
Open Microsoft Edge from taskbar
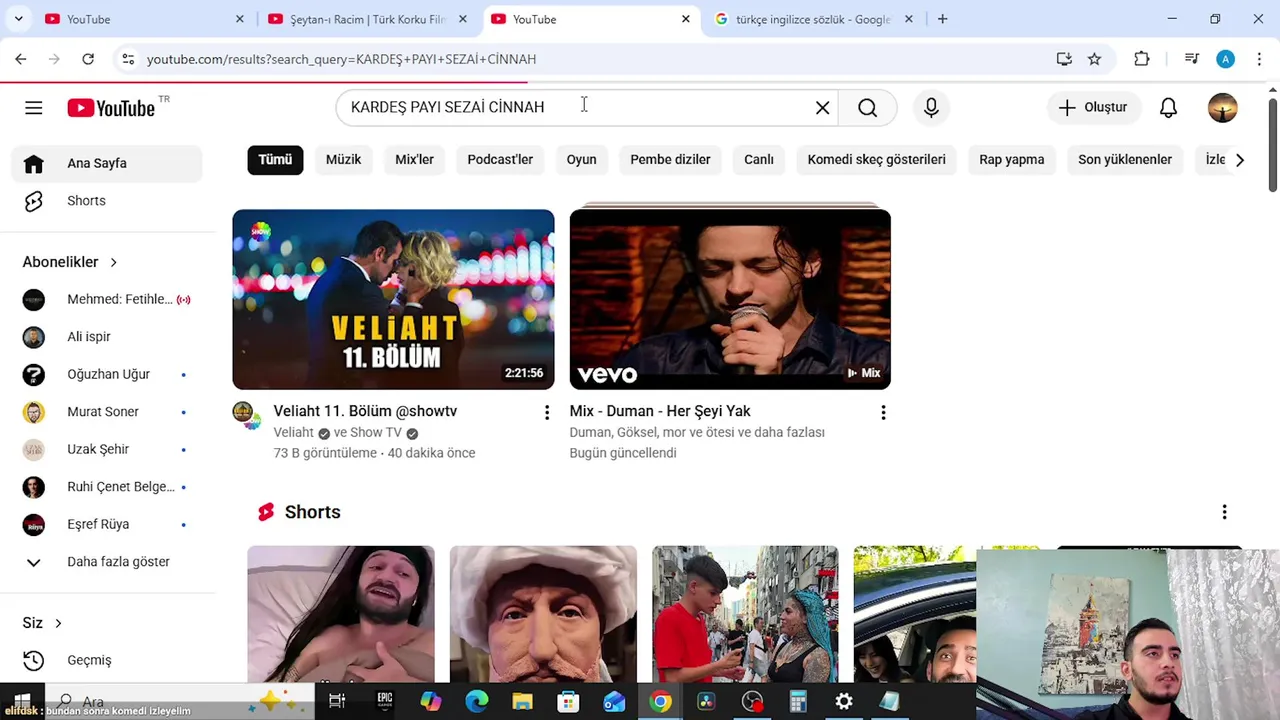477,702
